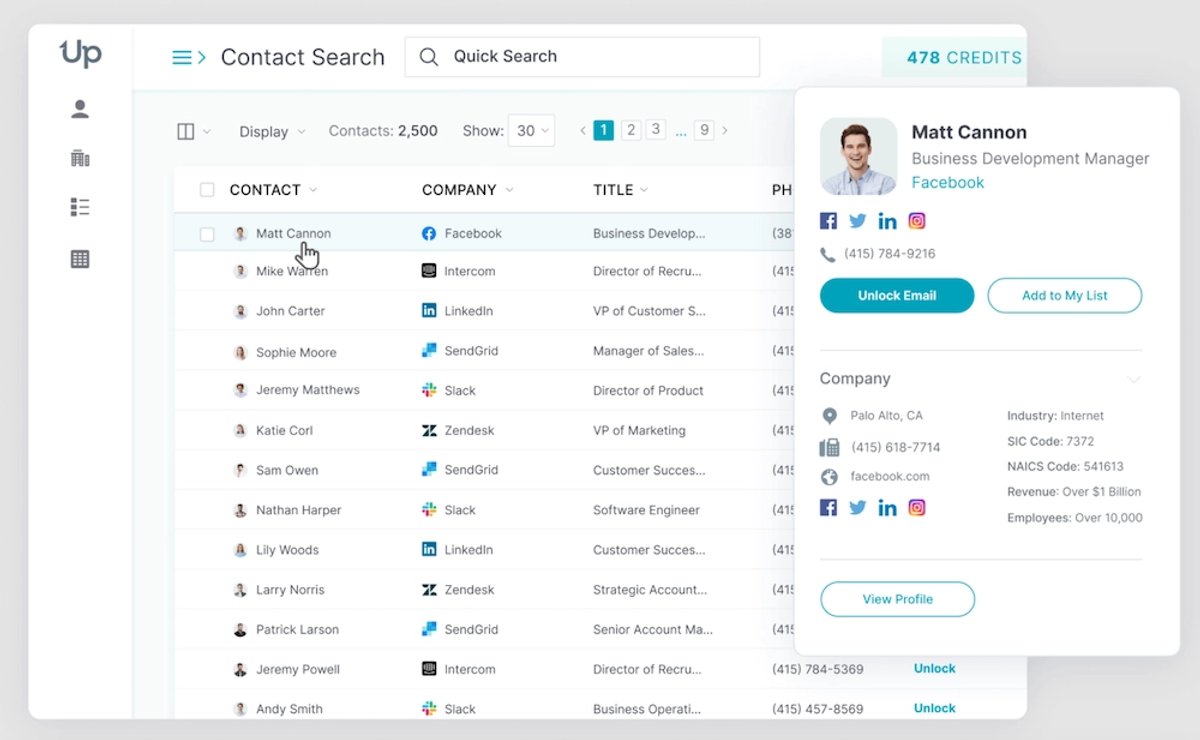Select page 3 in pagination
Image resolution: width=1200 pixels, height=740 pixels.
click(x=656, y=130)
